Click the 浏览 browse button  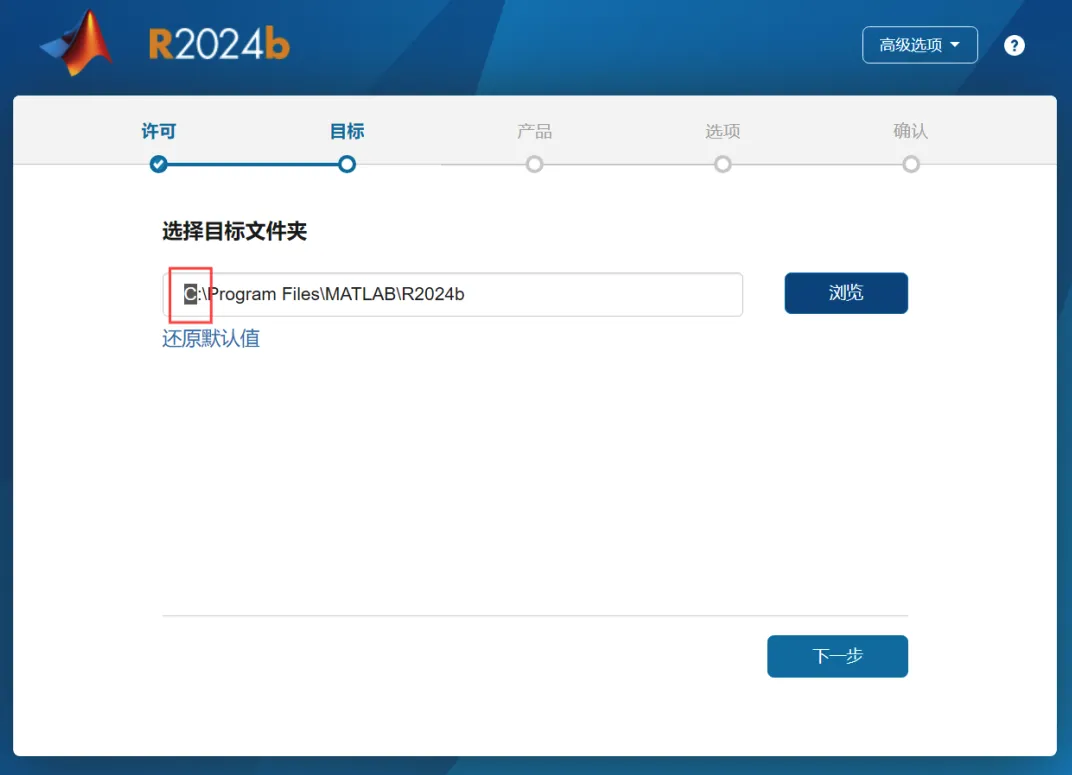(x=846, y=293)
